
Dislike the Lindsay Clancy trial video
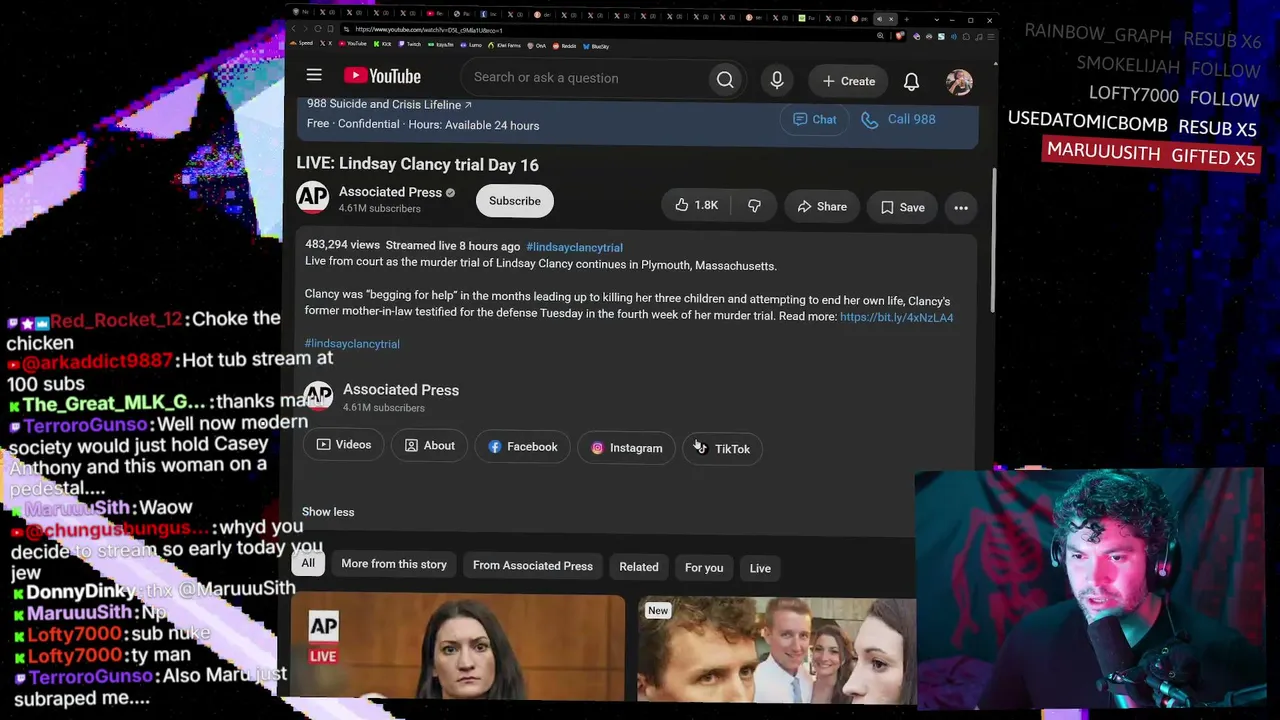[754, 205]
